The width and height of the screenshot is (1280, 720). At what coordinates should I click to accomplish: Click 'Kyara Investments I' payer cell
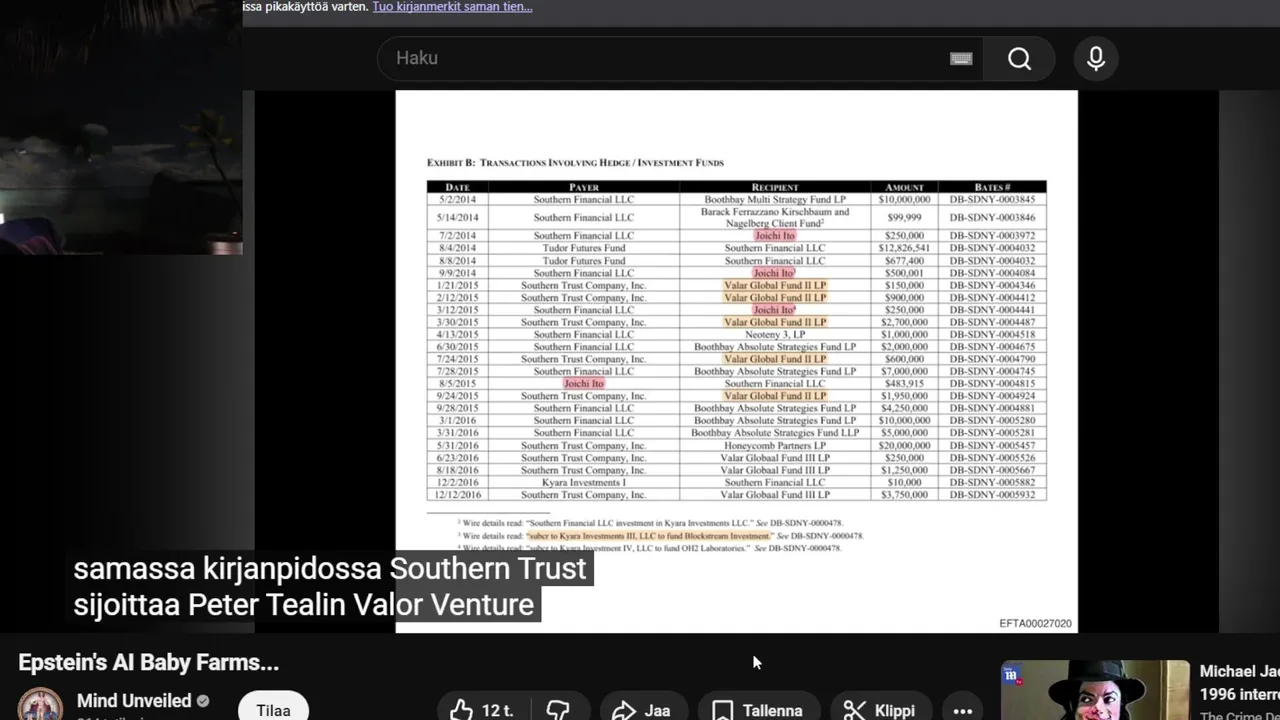click(584, 482)
